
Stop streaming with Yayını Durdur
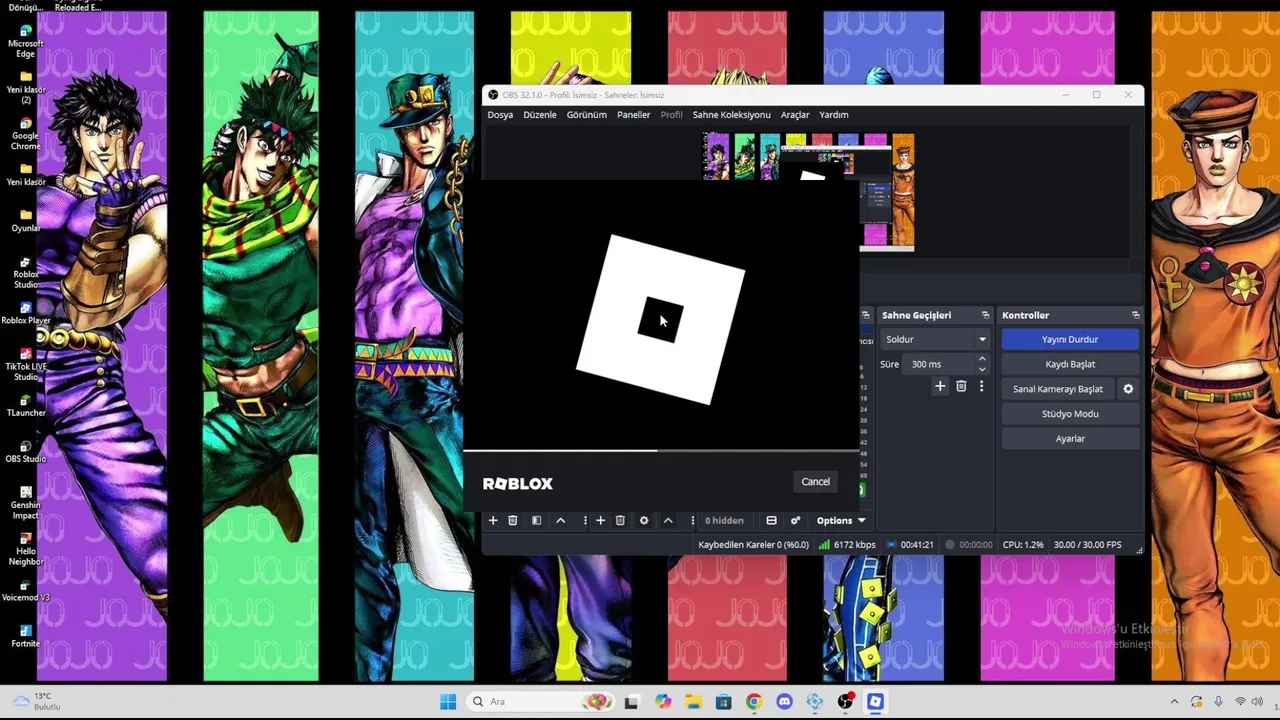click(x=1070, y=339)
